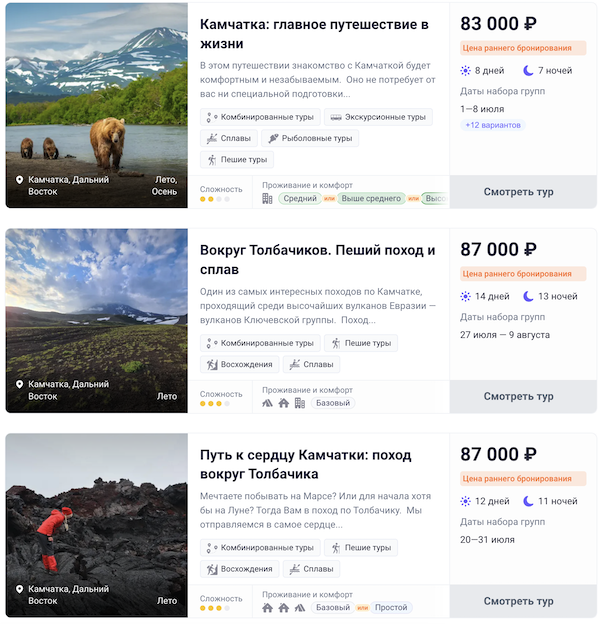Open title Камчатка: главное путешествие в жизни
The height and width of the screenshot is (624, 600).
[x=314, y=34]
